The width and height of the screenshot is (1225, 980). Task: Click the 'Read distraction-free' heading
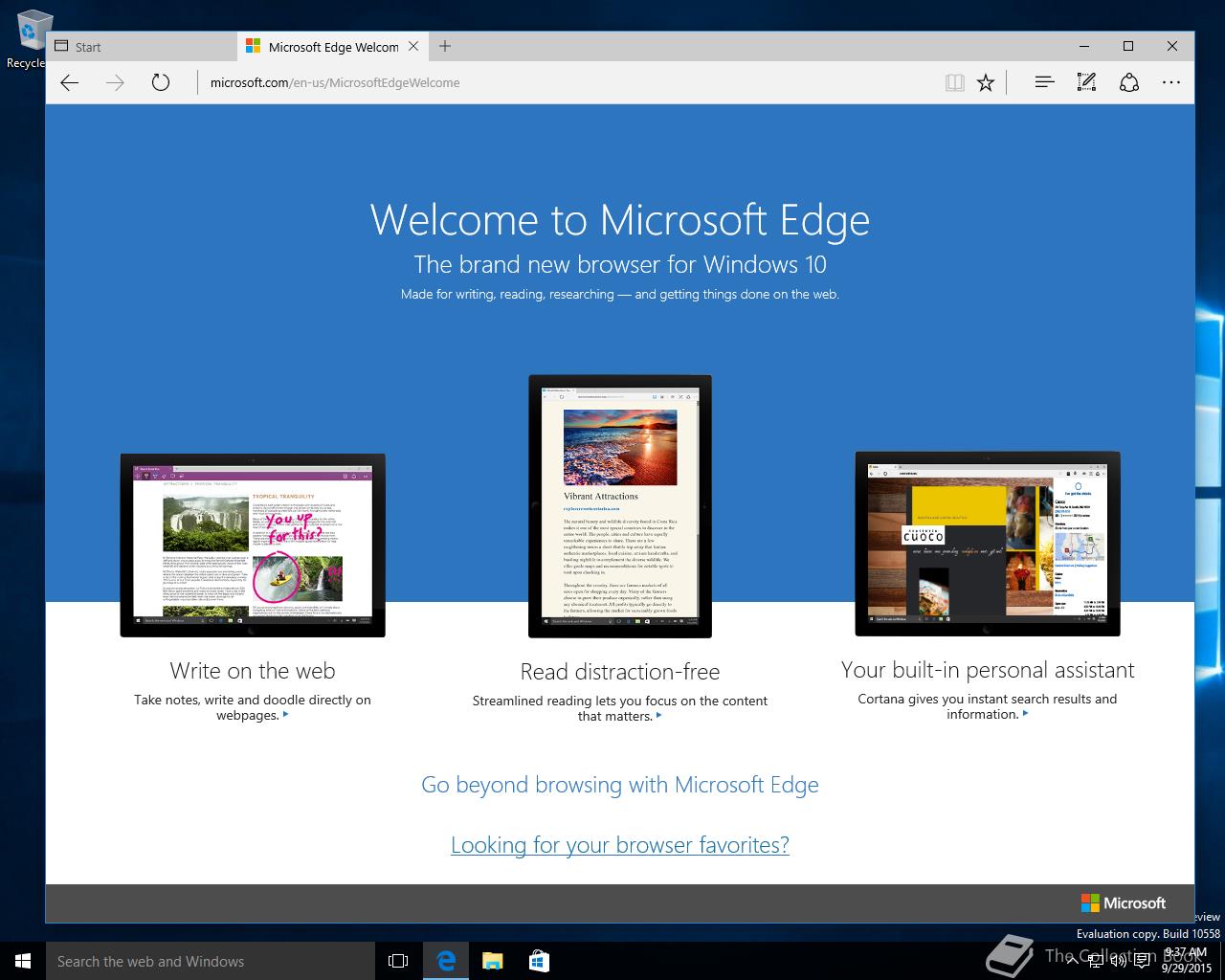pos(620,671)
